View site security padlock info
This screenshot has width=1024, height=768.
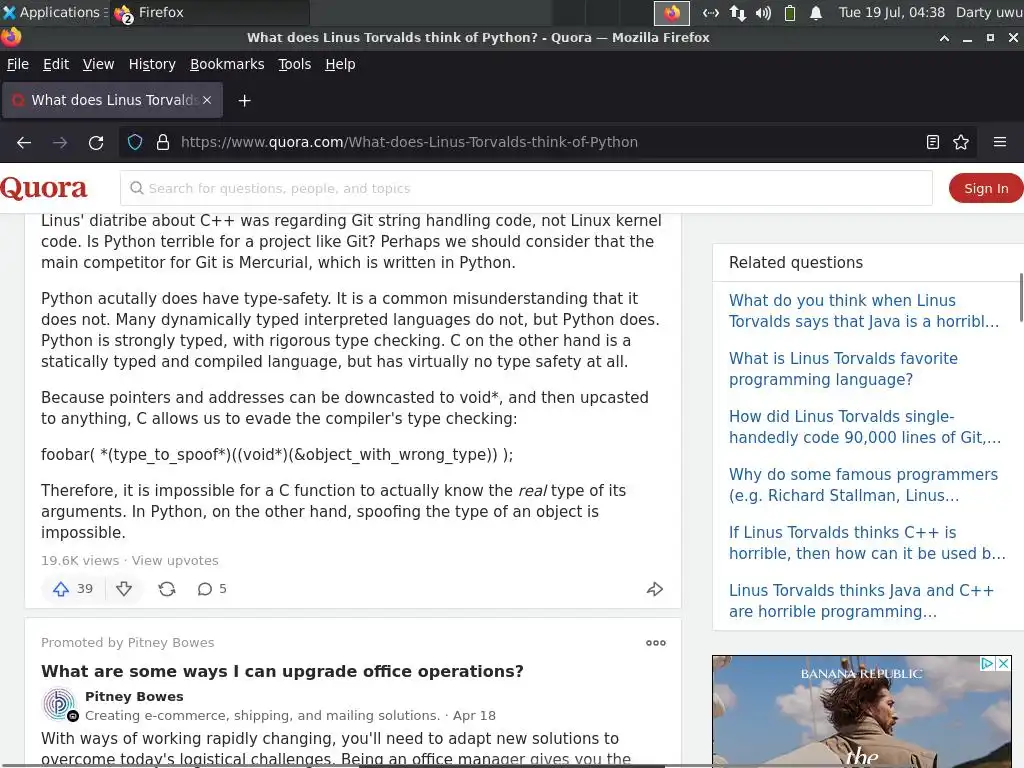163,142
